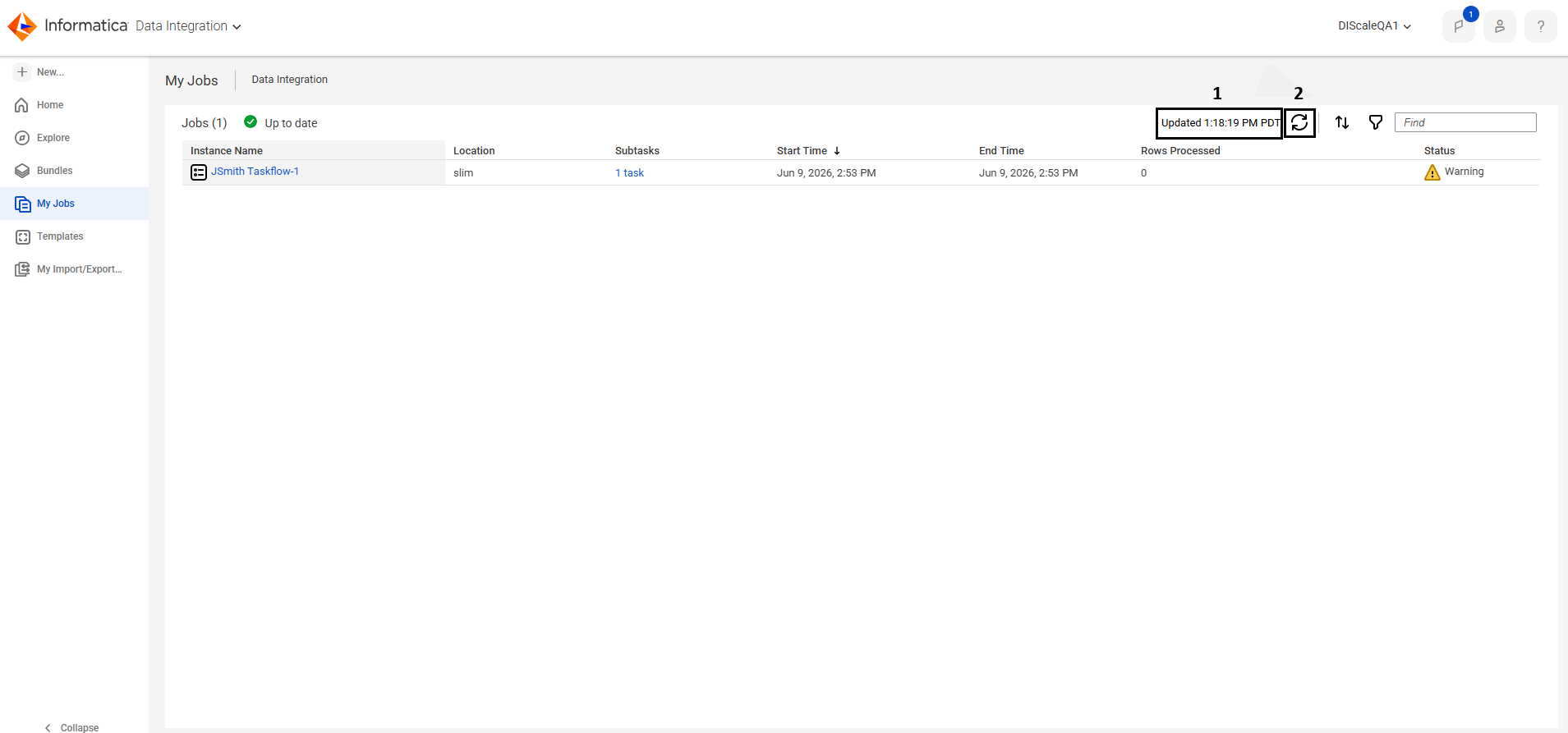1568x733 pixels.
Task: Click the Warning status triangle icon
Action: pos(1432,172)
